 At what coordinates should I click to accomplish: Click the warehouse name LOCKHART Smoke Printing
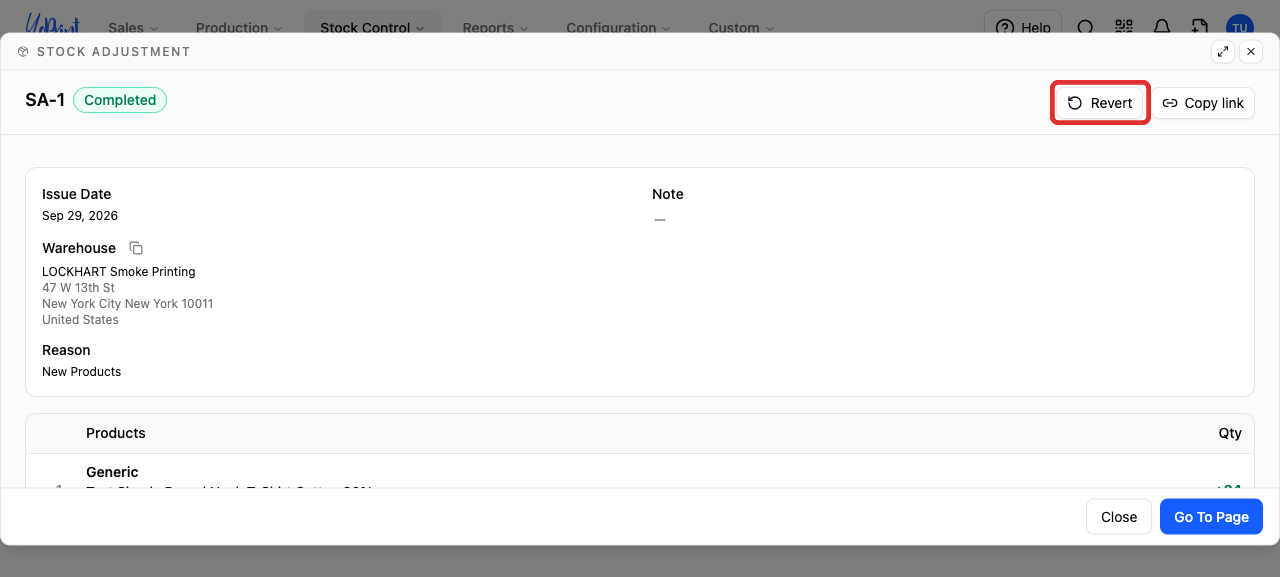119,272
